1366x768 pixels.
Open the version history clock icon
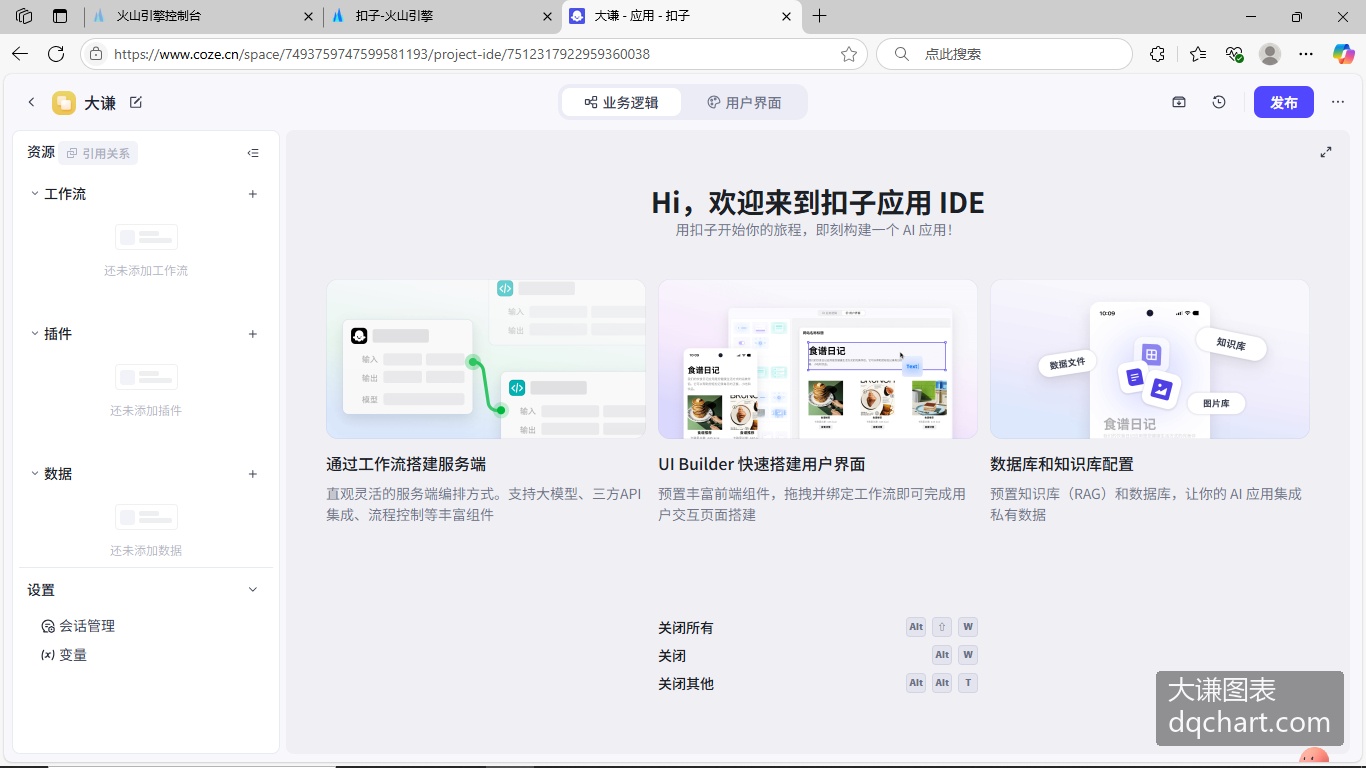(1219, 102)
